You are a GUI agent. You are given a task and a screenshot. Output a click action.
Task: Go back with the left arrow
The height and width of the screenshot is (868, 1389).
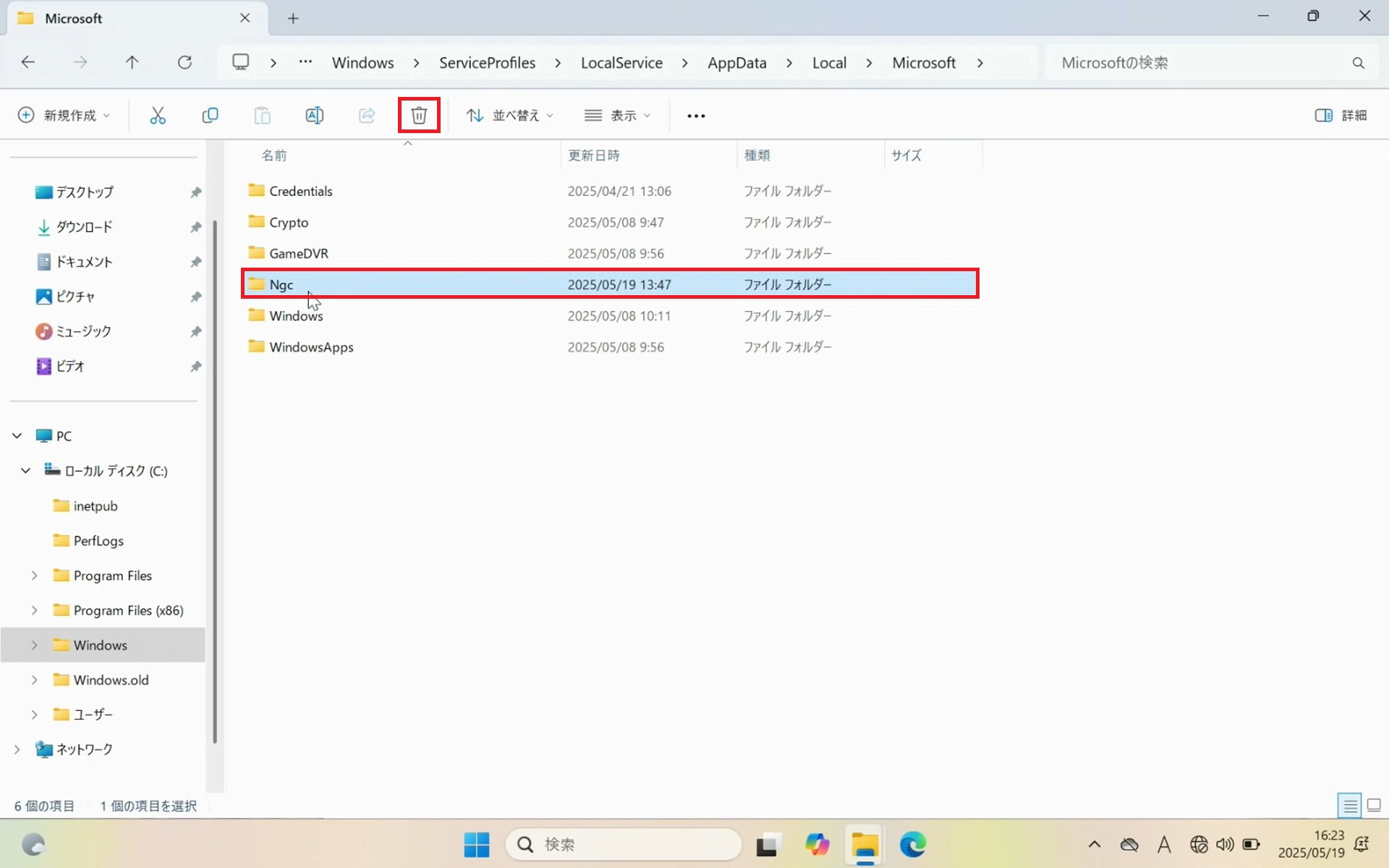coord(28,62)
